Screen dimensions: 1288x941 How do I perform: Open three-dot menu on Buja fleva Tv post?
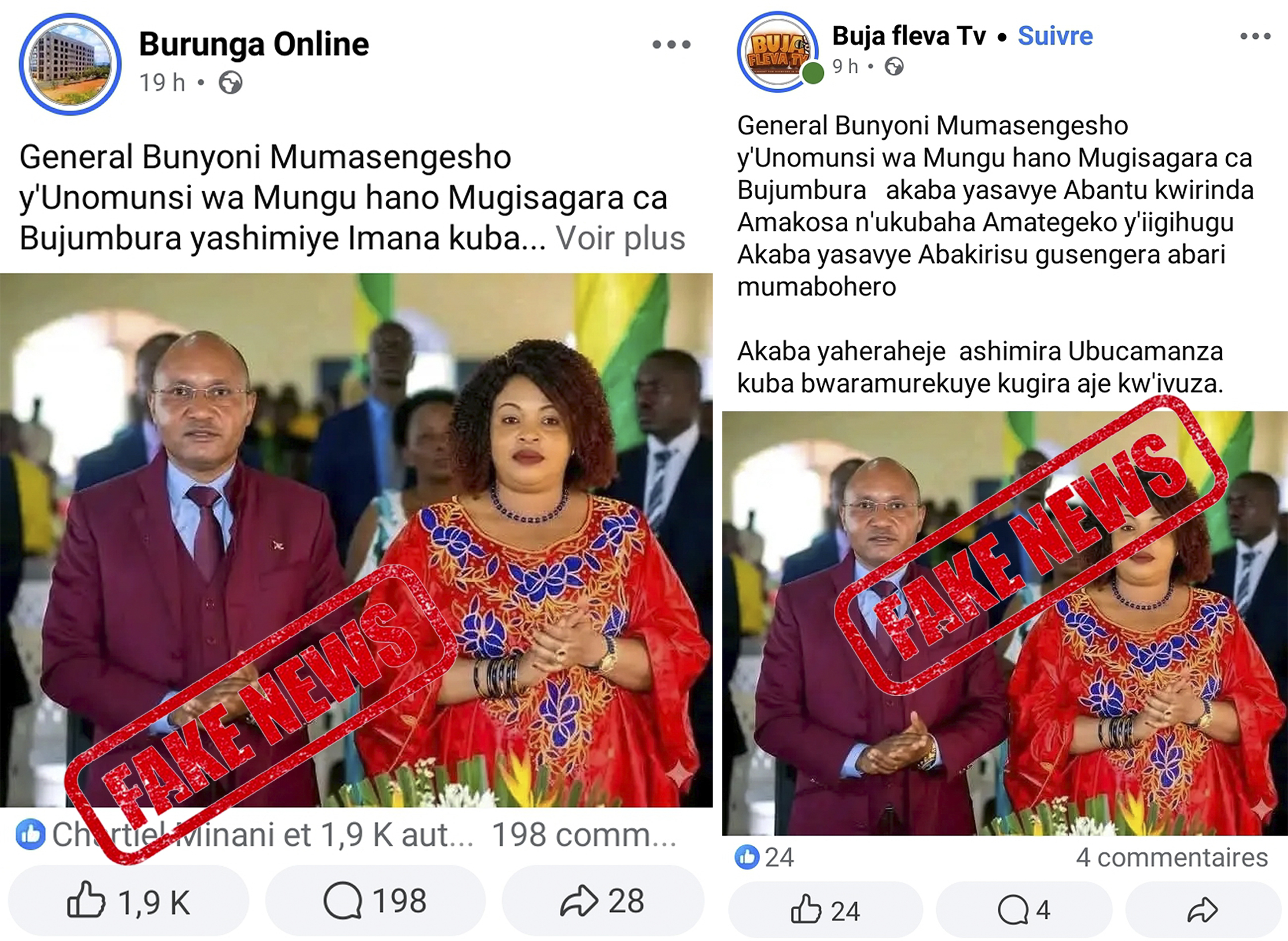coord(1255,37)
